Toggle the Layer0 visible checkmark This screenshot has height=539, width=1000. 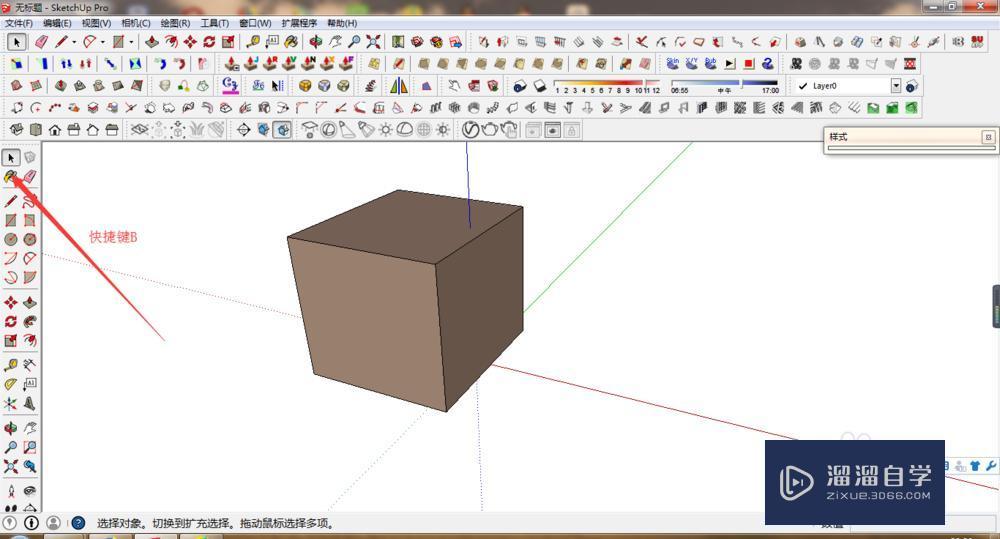pyautogui.click(x=803, y=87)
